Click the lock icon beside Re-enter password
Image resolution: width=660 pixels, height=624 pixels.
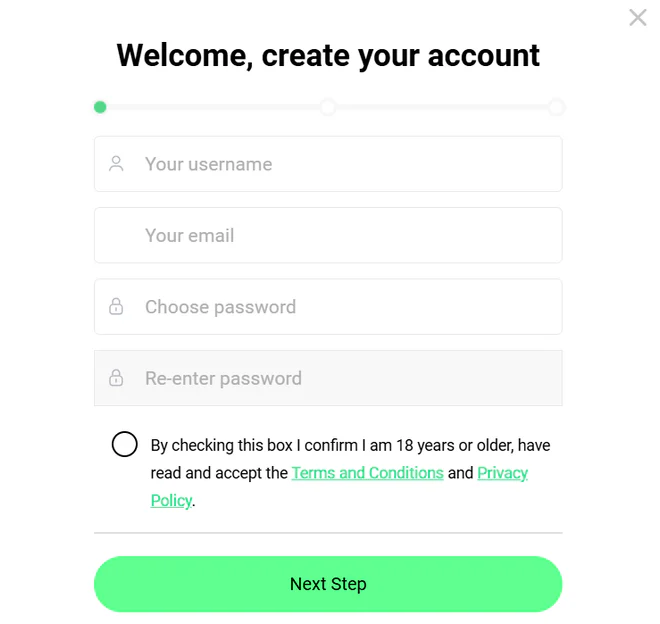(x=116, y=378)
